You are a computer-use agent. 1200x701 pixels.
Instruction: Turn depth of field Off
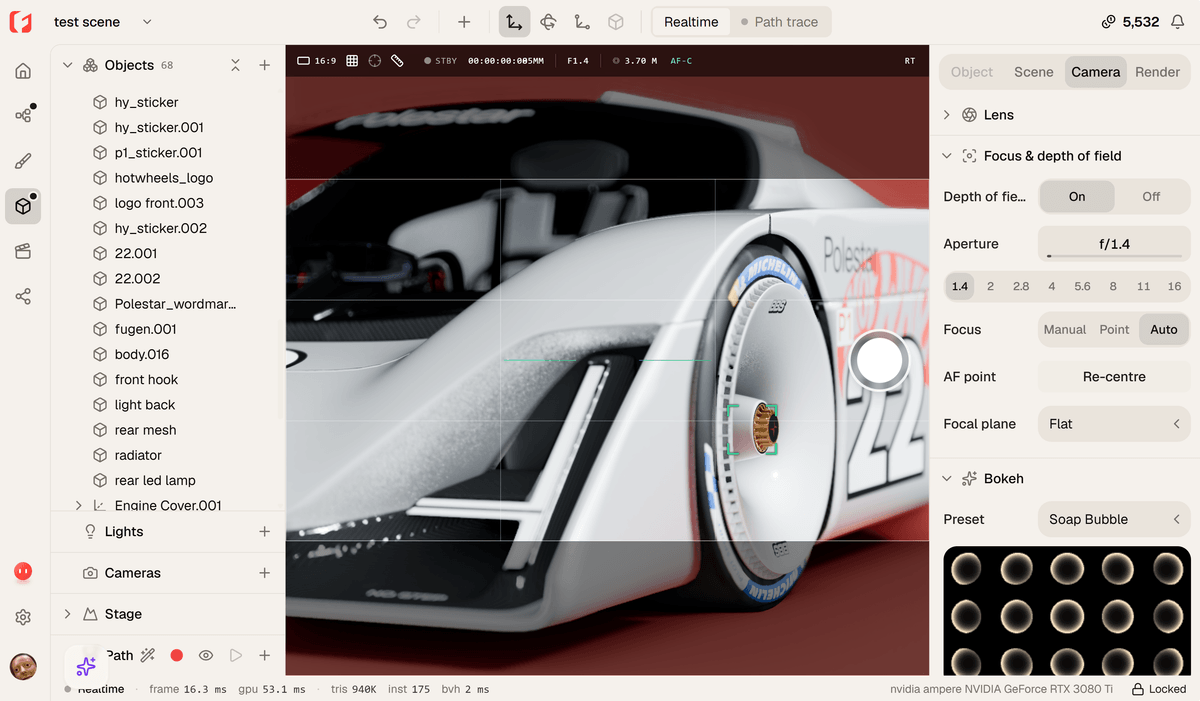tap(1151, 197)
